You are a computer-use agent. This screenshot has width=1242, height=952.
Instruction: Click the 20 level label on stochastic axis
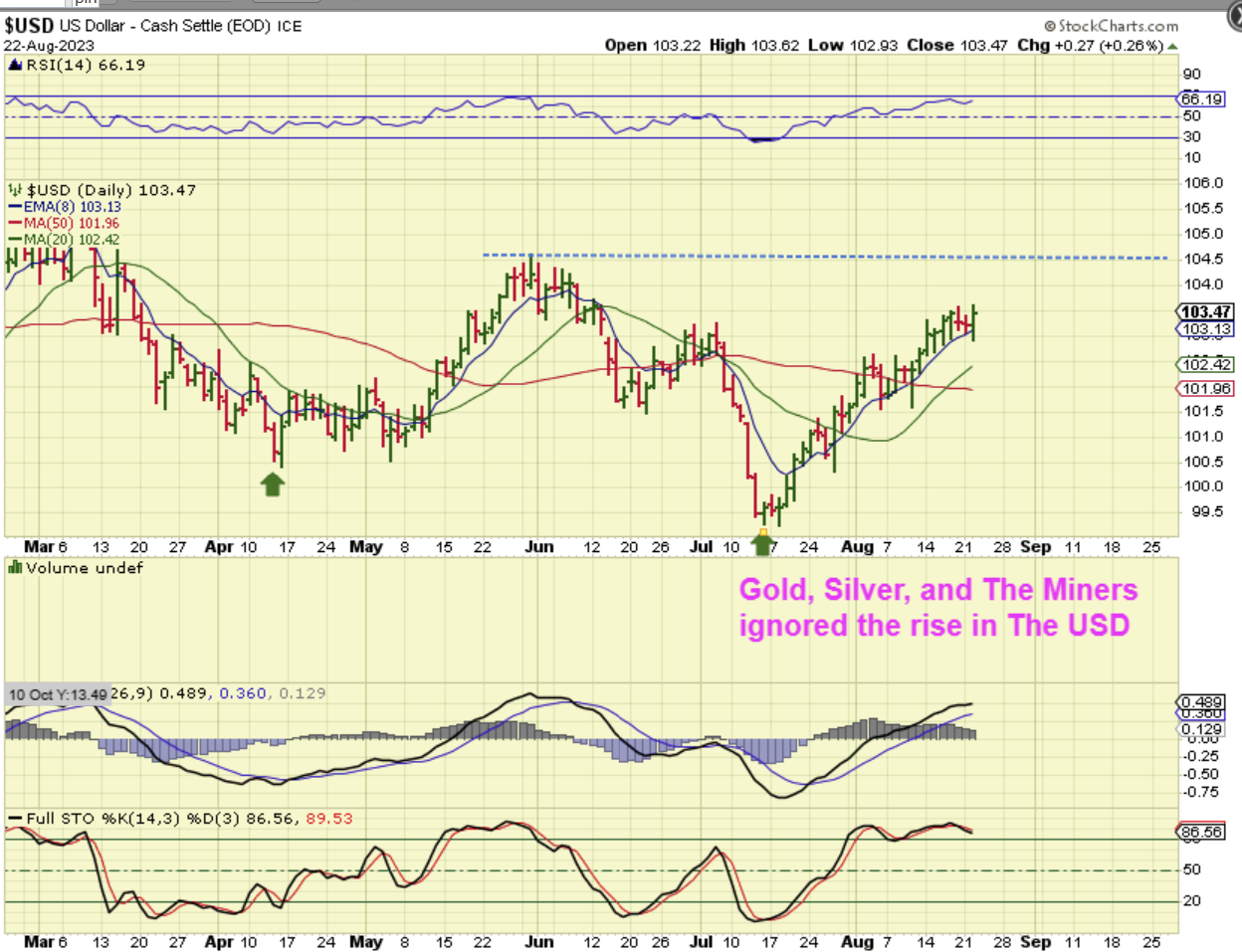1191,901
